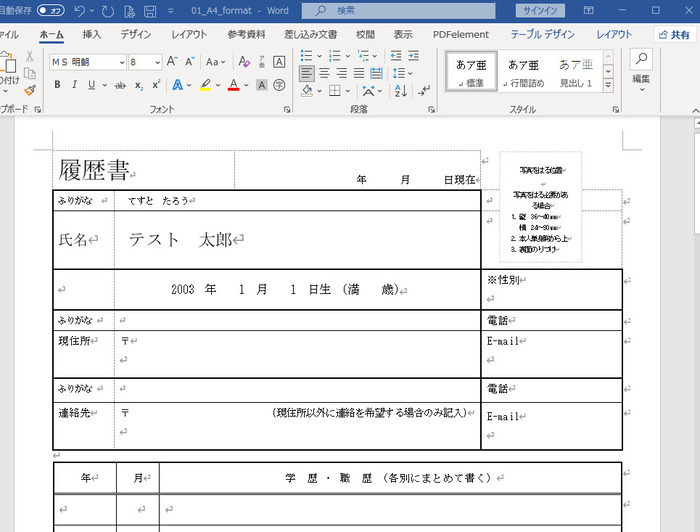
Task: Open the font name combo box MS 明朝
Action: tap(88, 62)
